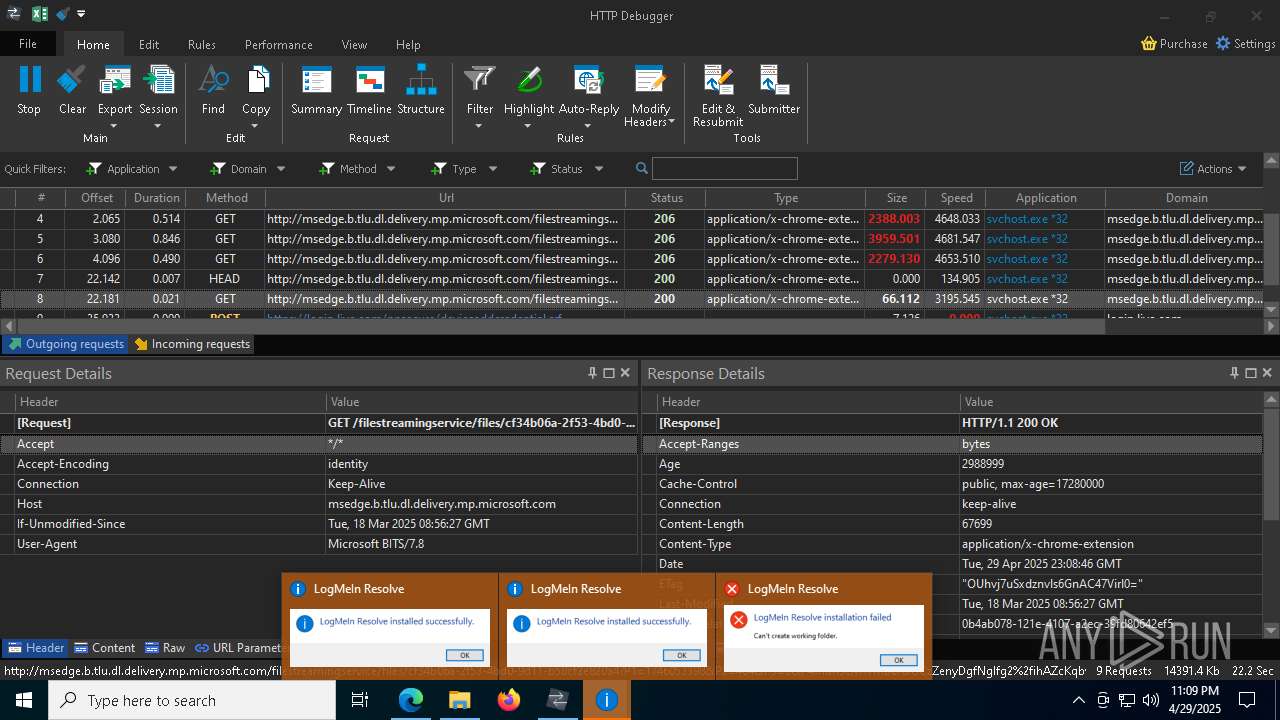Pin the Response Details panel
The width and height of the screenshot is (1280, 720).
click(1234, 373)
